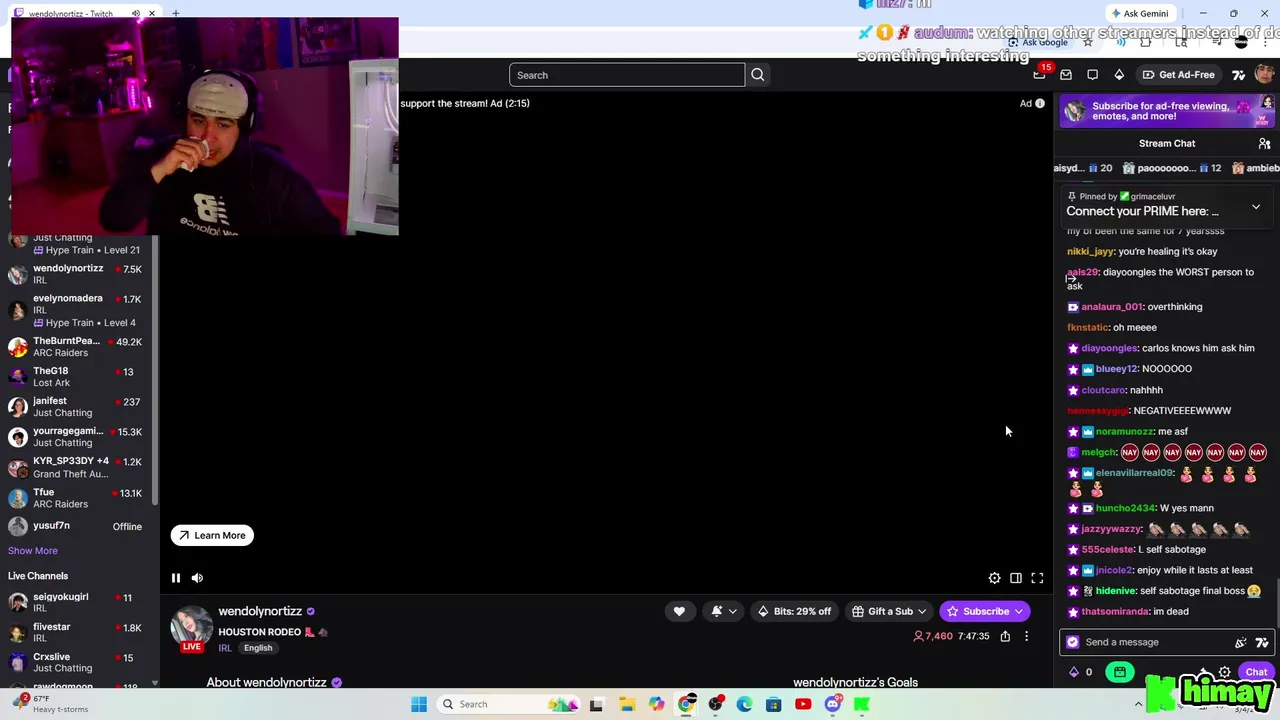
Task: Open yusuf7n offline channel
Action: click(78, 526)
